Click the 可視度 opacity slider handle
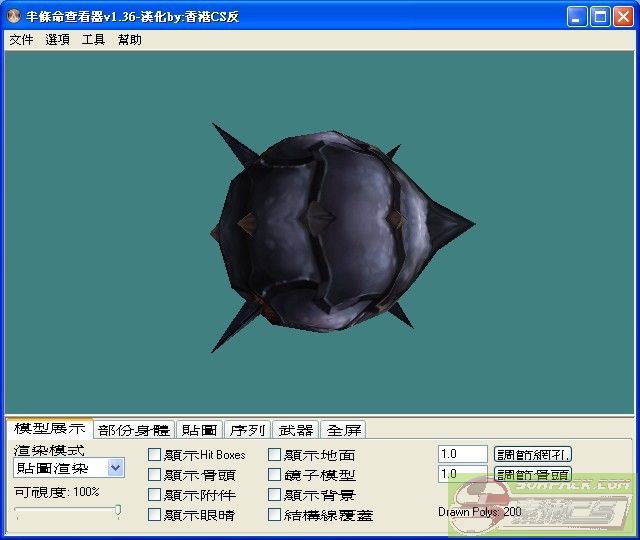 pyautogui.click(x=118, y=511)
